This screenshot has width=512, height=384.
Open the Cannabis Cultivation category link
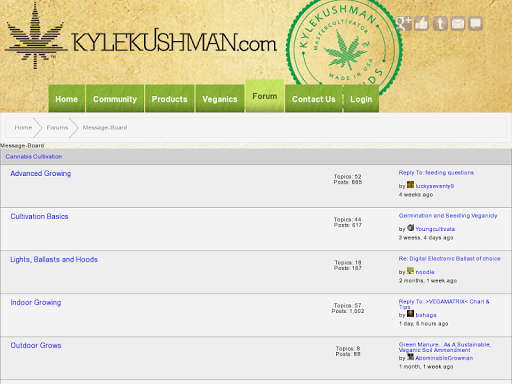pos(34,157)
